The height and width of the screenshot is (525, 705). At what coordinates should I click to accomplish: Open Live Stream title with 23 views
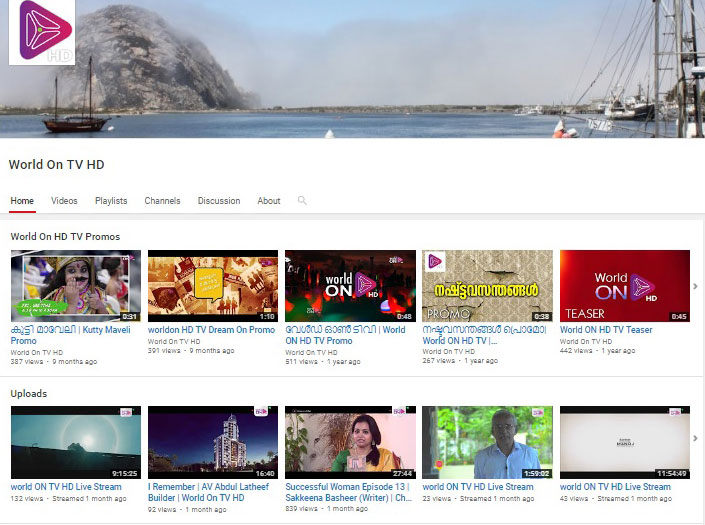click(478, 487)
